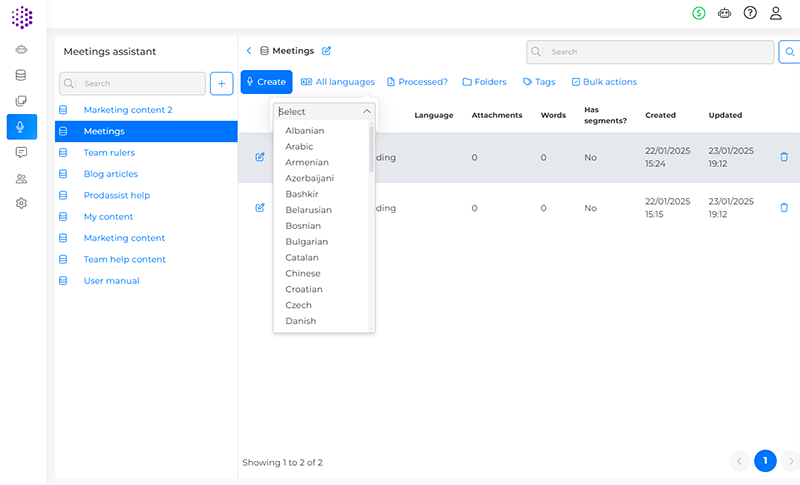This screenshot has width=800, height=485.
Task: Open the robot assistant icon in header
Action: click(724, 13)
